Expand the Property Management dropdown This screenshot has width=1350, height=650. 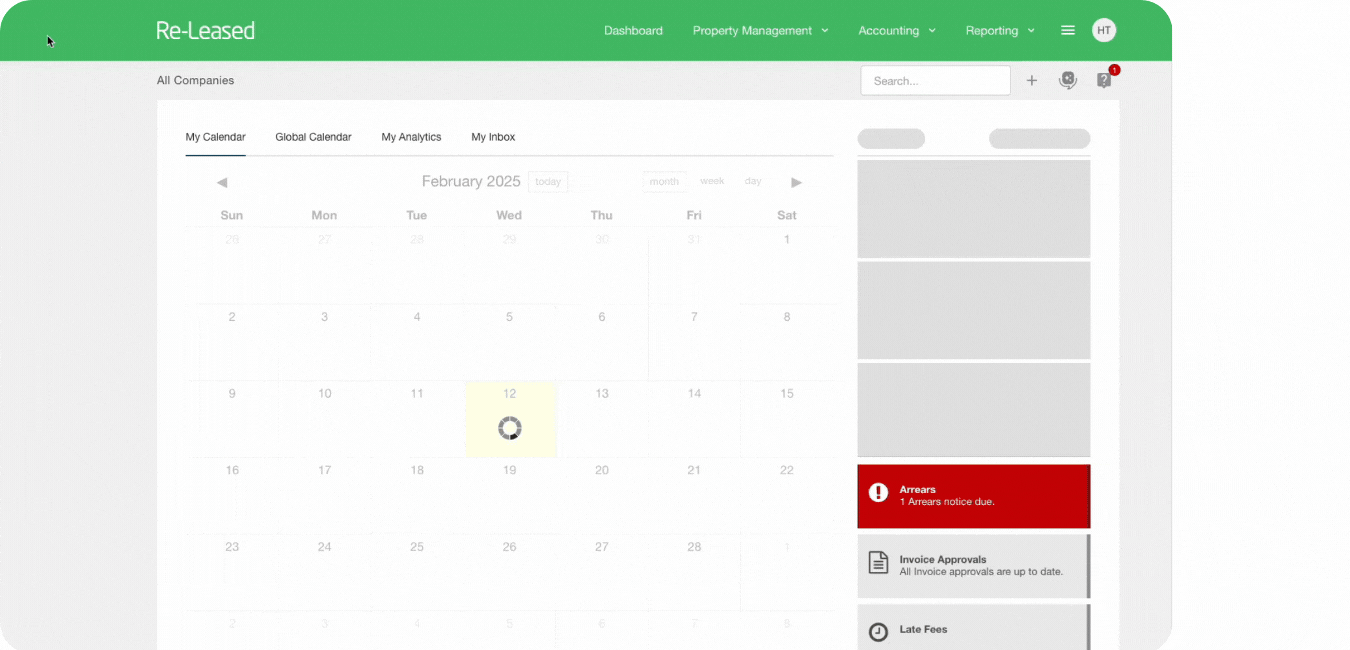click(x=761, y=31)
